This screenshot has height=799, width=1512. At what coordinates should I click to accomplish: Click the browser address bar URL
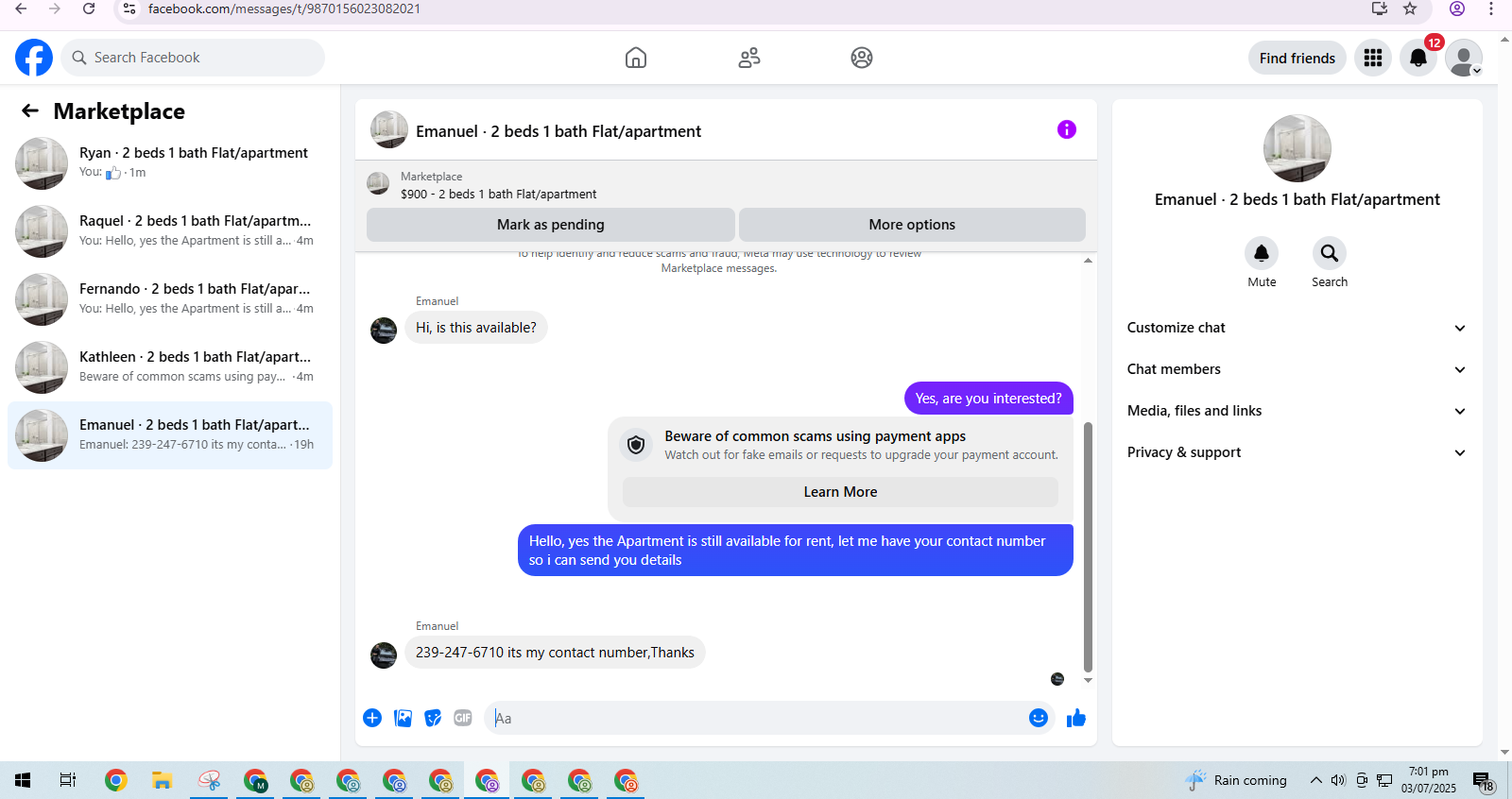pos(283,8)
